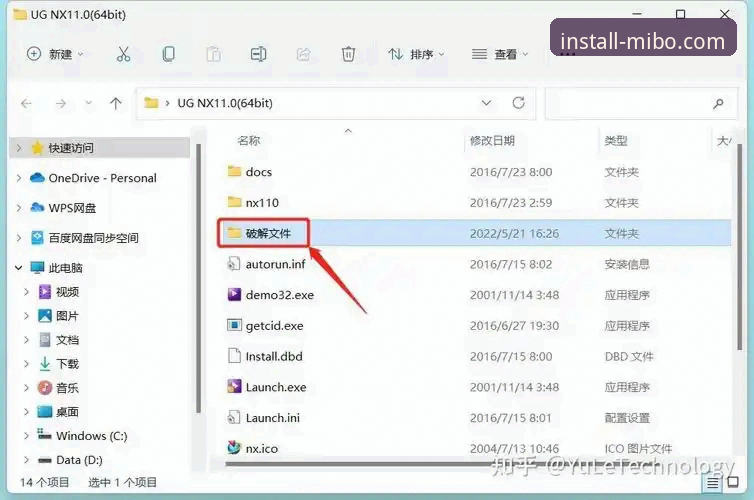Screen dimensions: 754x500
Task: Open WPS网盘 in sidebar
Action: click(72, 208)
